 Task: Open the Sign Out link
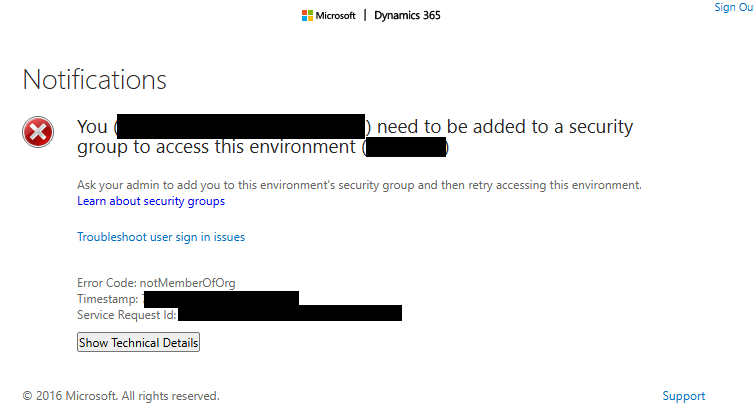(734, 7)
